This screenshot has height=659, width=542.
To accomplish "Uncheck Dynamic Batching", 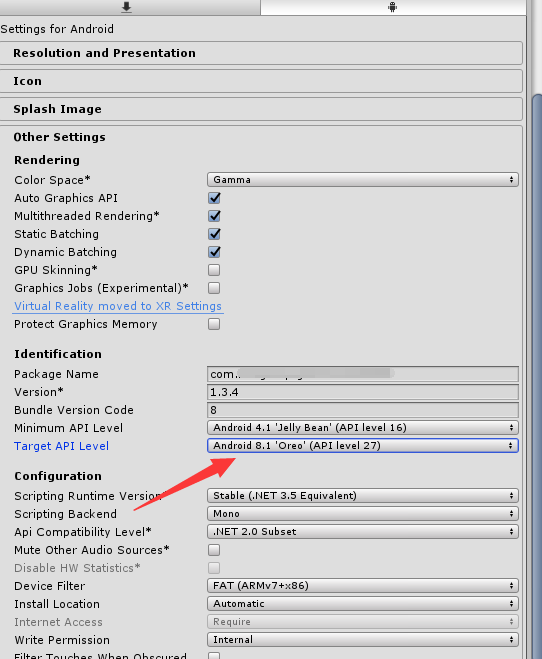I will tap(214, 252).
